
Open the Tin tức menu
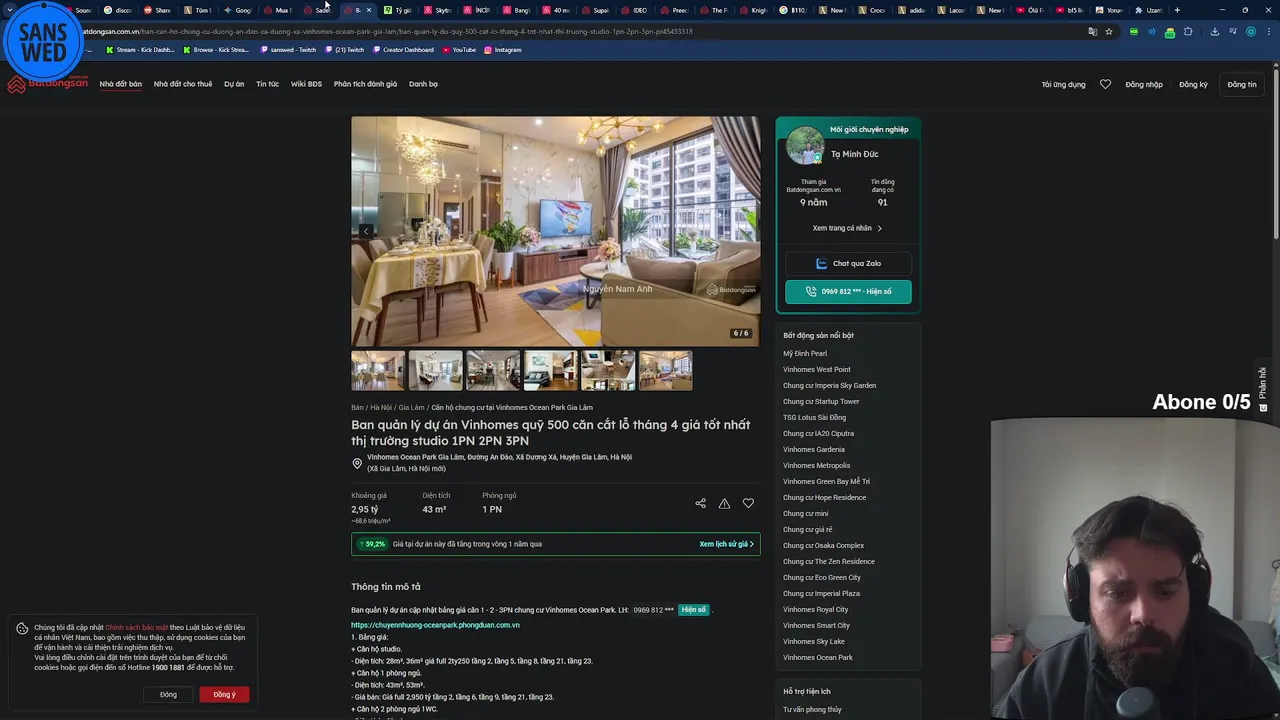267,84
